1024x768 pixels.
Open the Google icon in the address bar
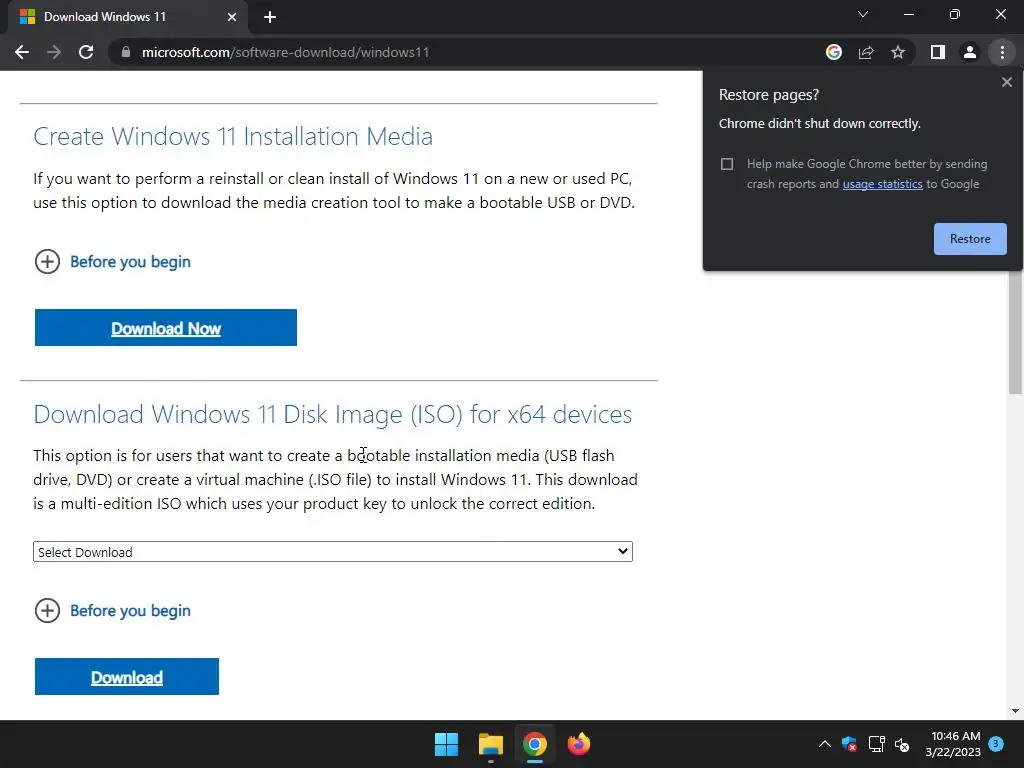(834, 52)
